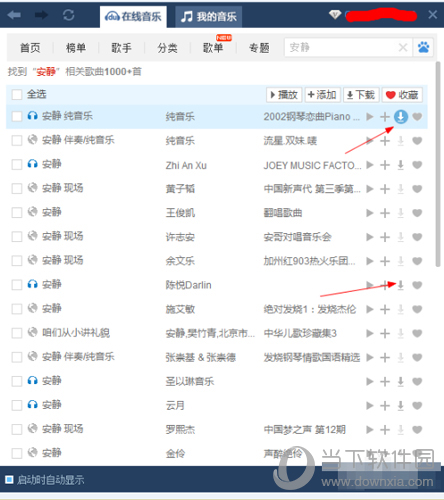
Task: Download the 云月 song
Action: (x=401, y=405)
